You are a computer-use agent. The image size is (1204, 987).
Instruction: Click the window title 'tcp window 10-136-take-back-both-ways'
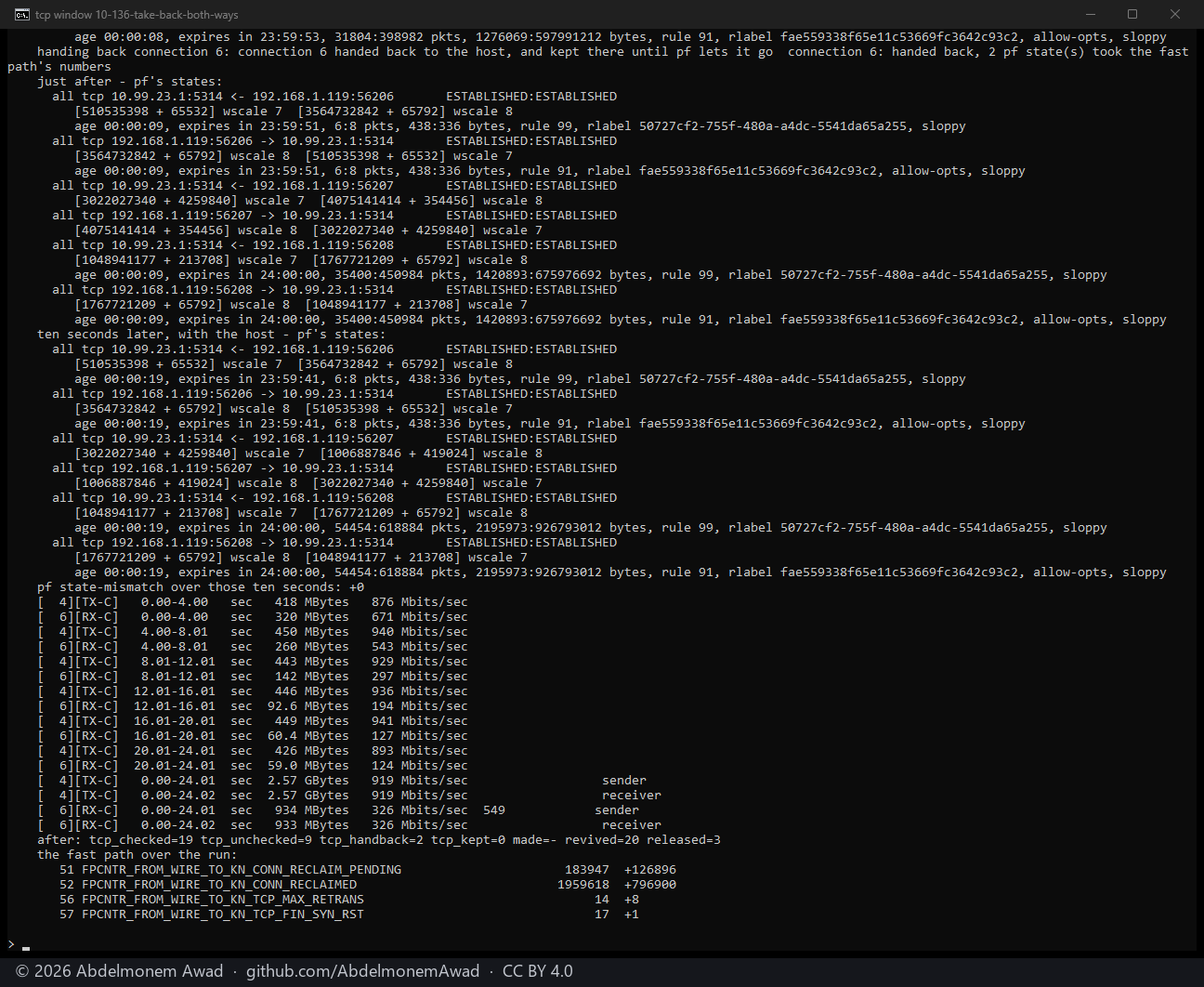pos(137,15)
